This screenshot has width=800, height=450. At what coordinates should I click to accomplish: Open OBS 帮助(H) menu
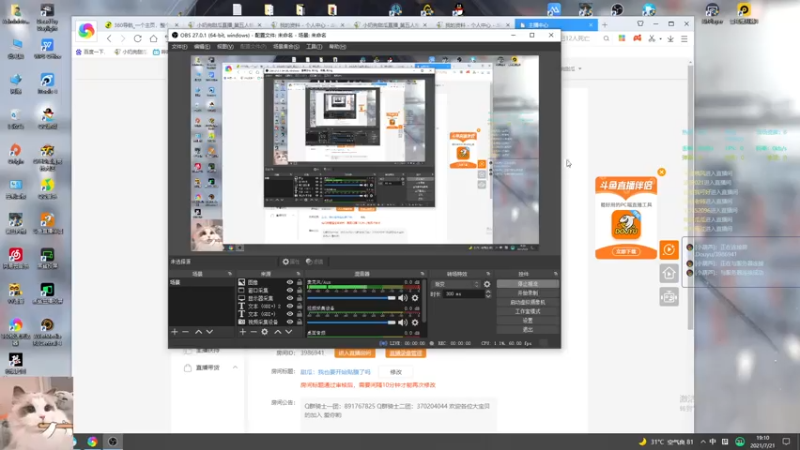337,46
